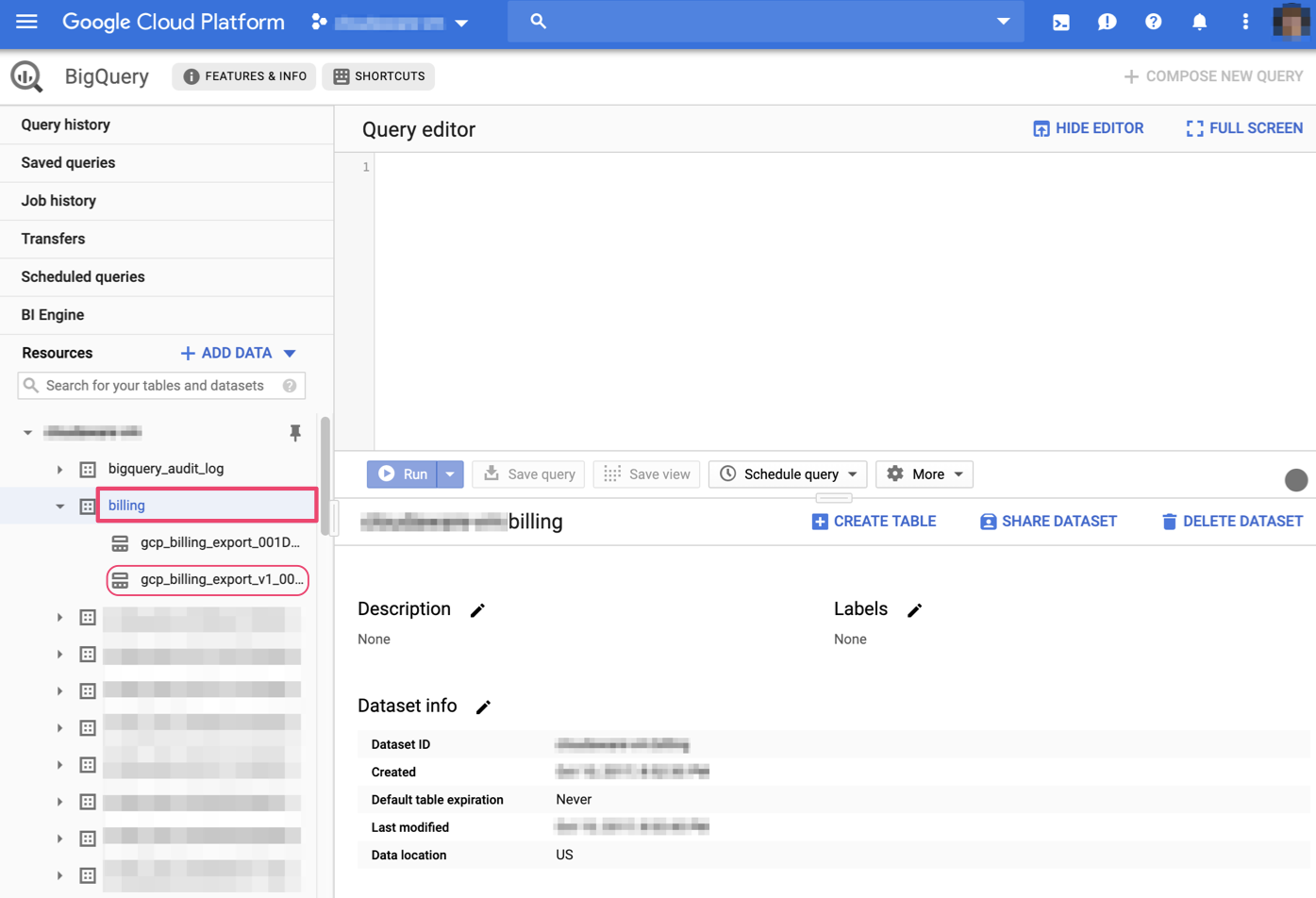Open the project selector dropdown
This screenshot has height=898, width=1316.
click(x=391, y=22)
